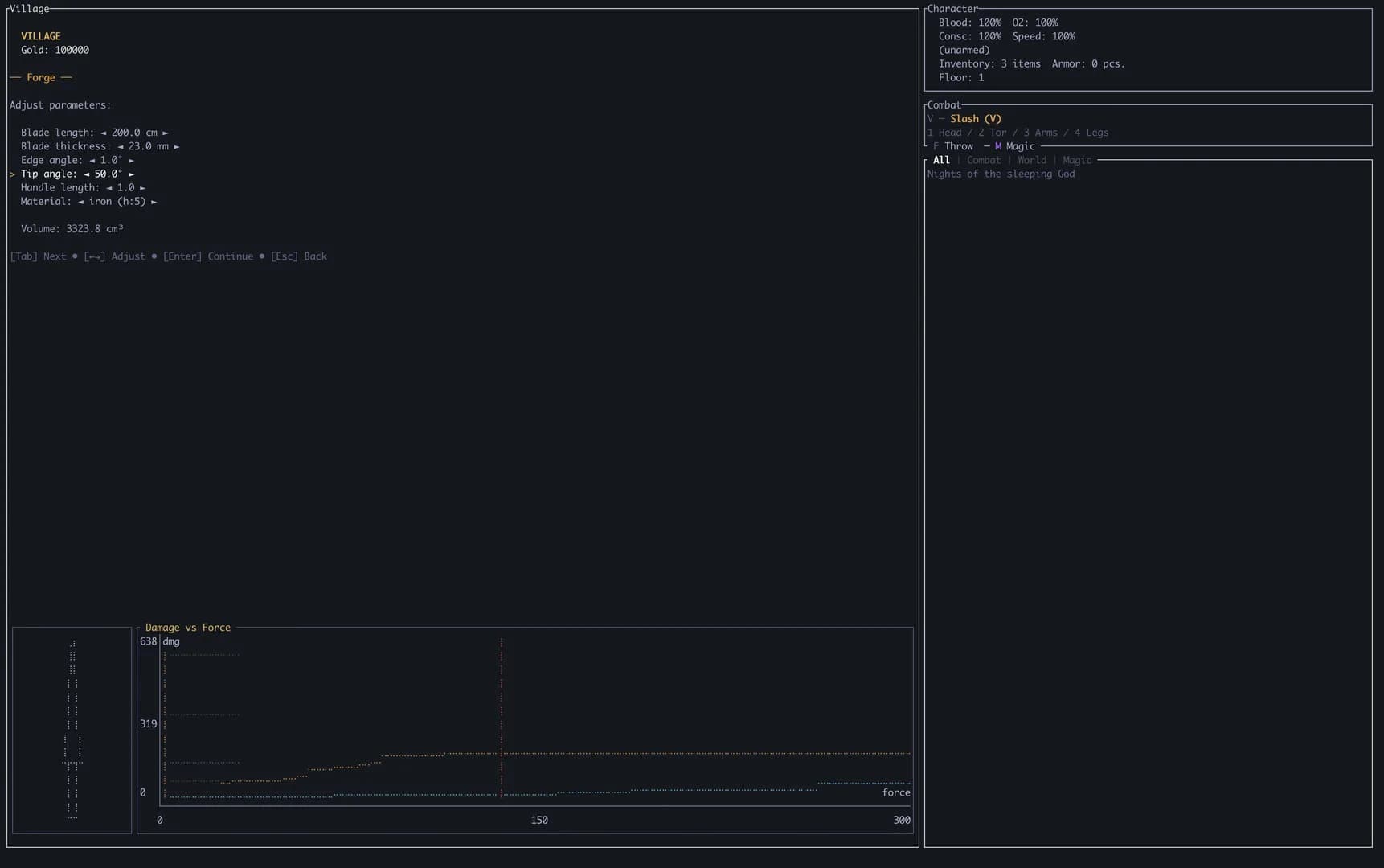Switch to the Combat log tab
The image size is (1384, 868).
984,160
